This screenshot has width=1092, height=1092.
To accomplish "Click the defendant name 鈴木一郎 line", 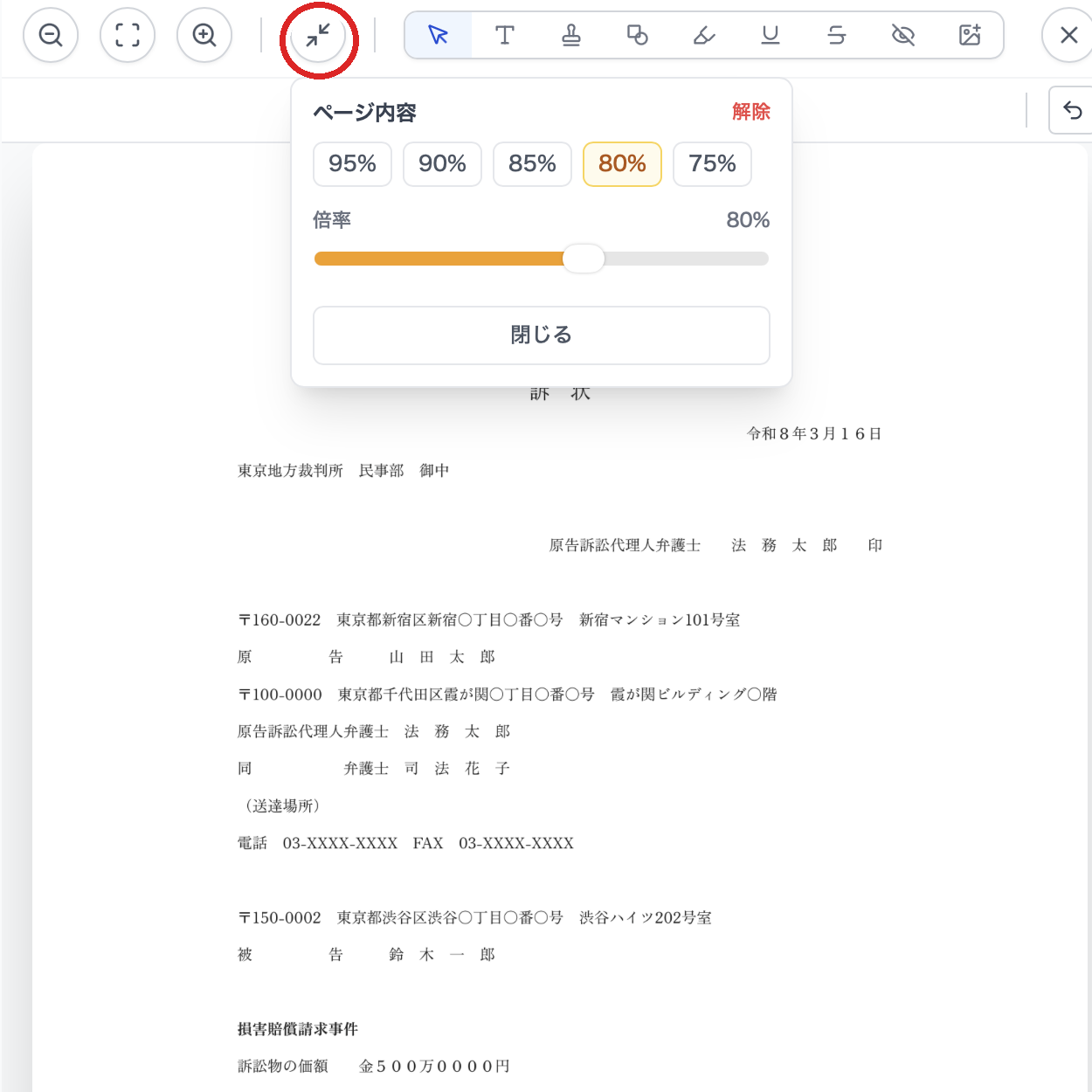I will click(x=366, y=955).
